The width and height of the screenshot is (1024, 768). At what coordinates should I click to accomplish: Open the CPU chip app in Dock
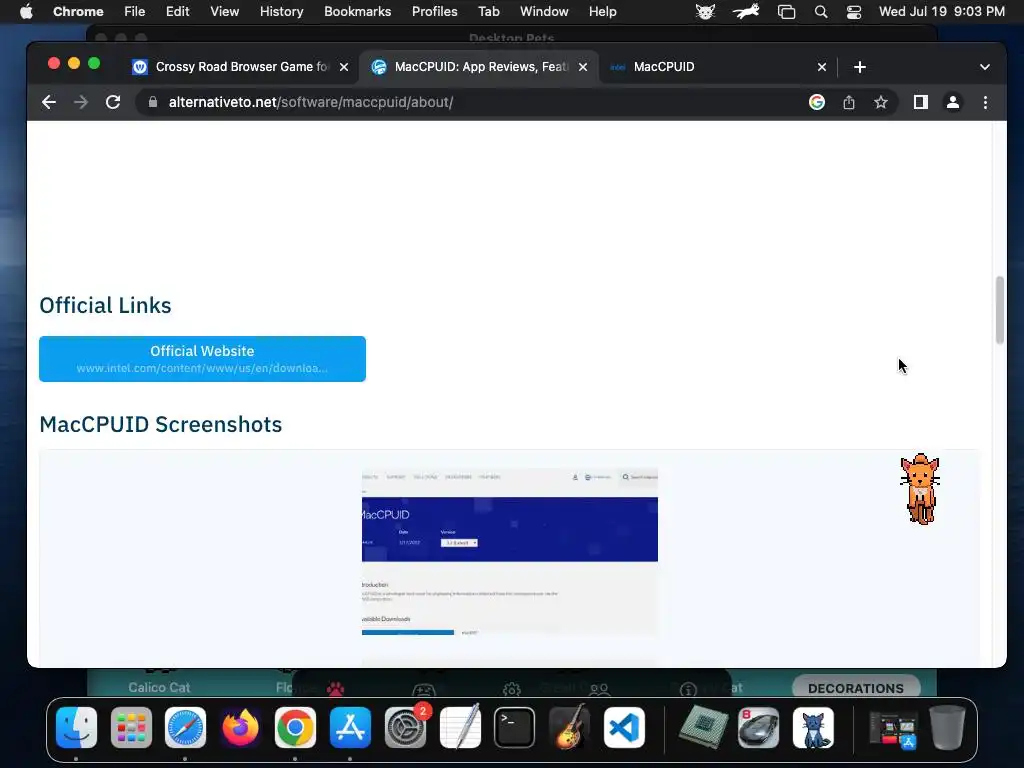click(703, 728)
